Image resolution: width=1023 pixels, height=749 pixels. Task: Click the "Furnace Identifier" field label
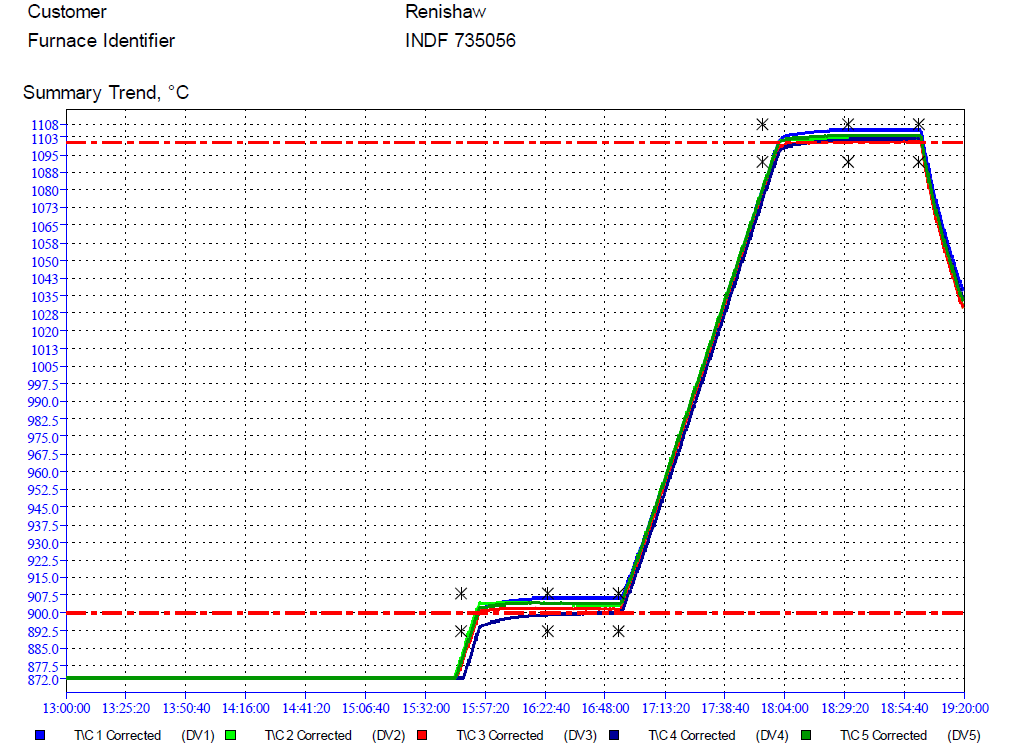[x=101, y=41]
